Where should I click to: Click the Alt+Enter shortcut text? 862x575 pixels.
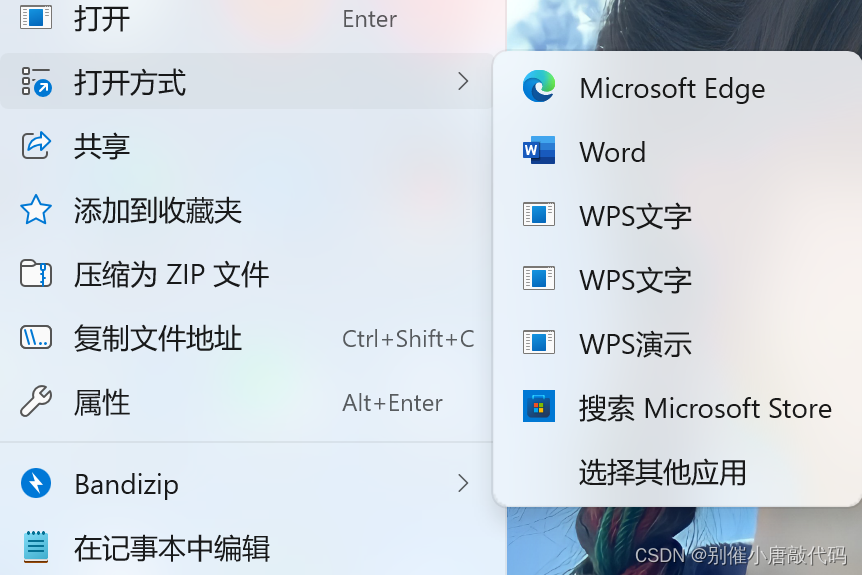(393, 403)
